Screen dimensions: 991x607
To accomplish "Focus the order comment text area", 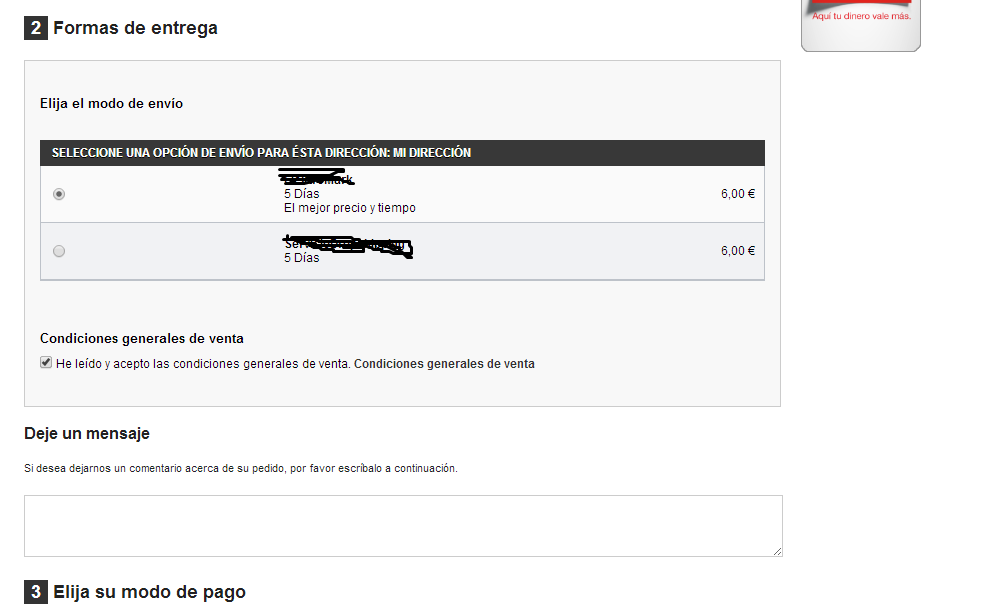I will point(403,525).
